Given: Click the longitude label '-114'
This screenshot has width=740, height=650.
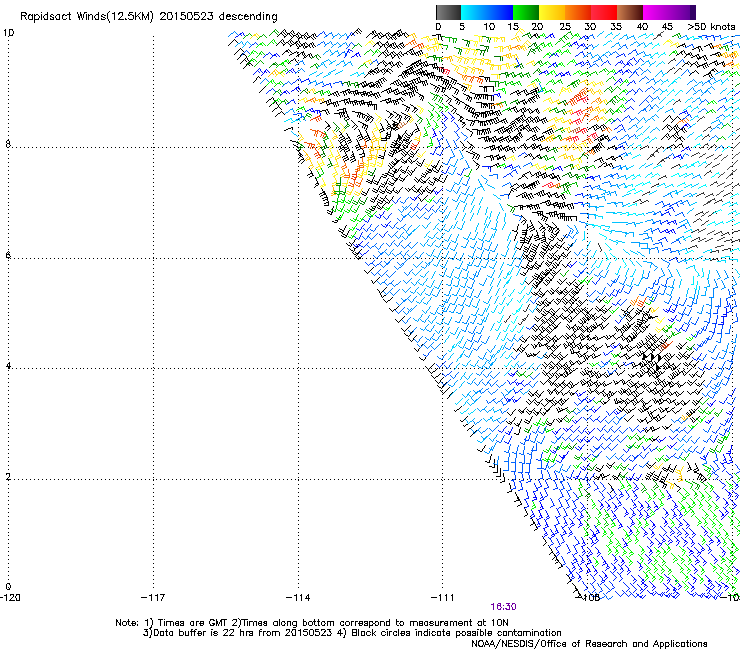Looking at the screenshot, I should 298,598.
